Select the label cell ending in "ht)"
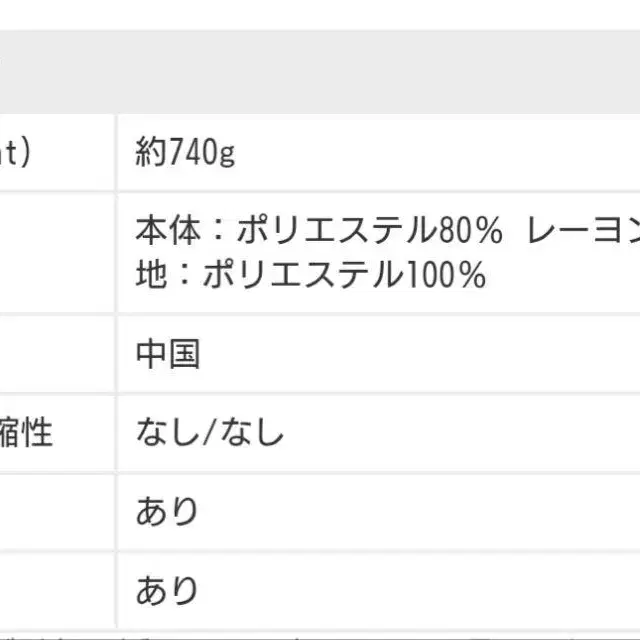The image size is (640, 640). [x=20, y=153]
